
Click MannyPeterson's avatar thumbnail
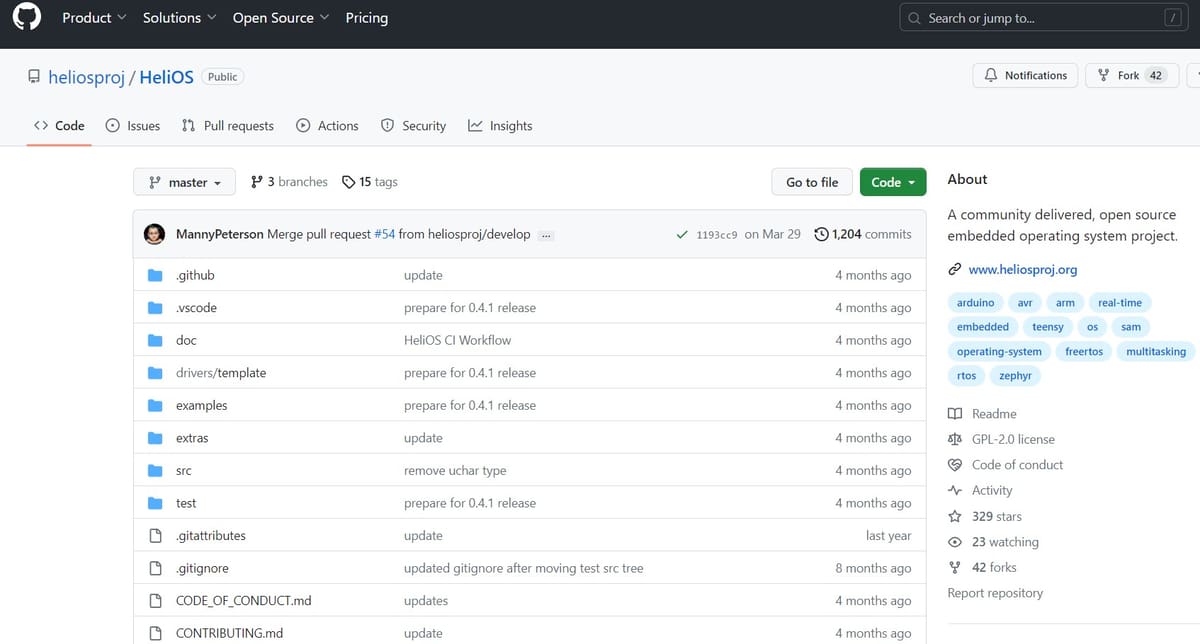[x=155, y=234]
